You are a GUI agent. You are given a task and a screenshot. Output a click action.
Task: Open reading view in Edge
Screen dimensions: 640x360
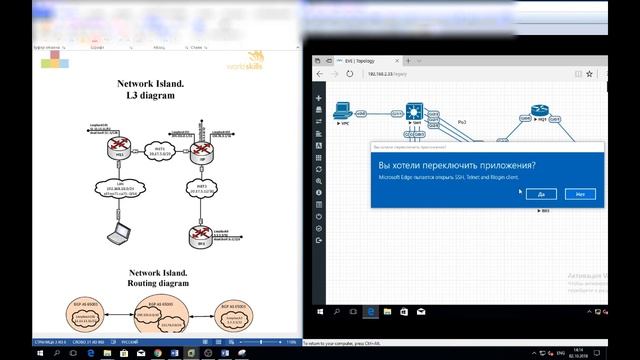coord(578,74)
